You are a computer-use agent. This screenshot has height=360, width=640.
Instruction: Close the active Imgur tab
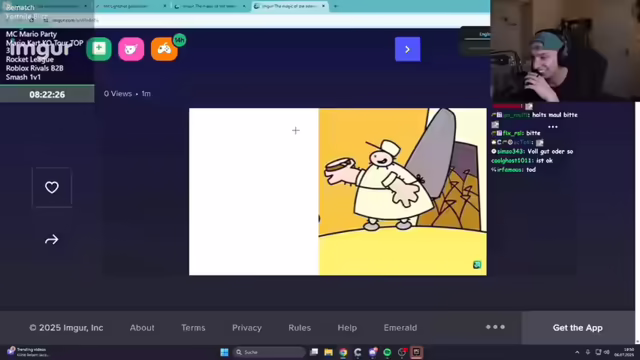point(323,6)
